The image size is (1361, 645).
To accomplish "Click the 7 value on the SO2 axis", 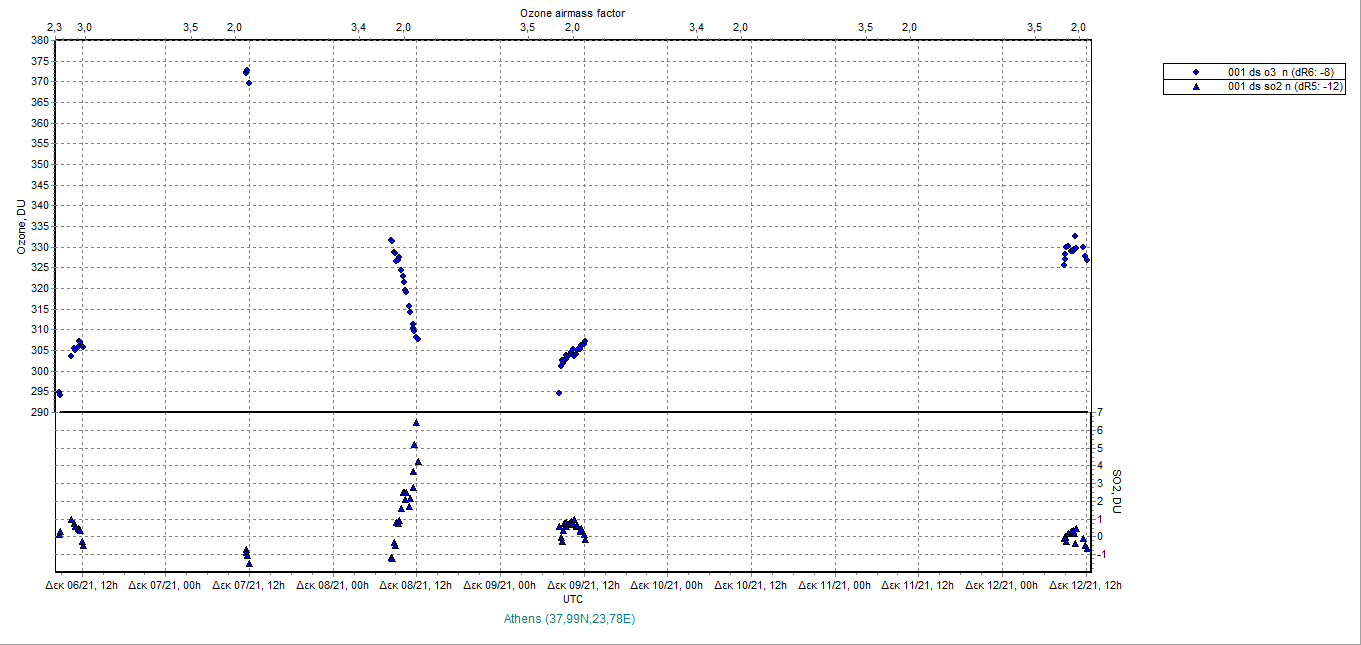I will pos(1099,412).
